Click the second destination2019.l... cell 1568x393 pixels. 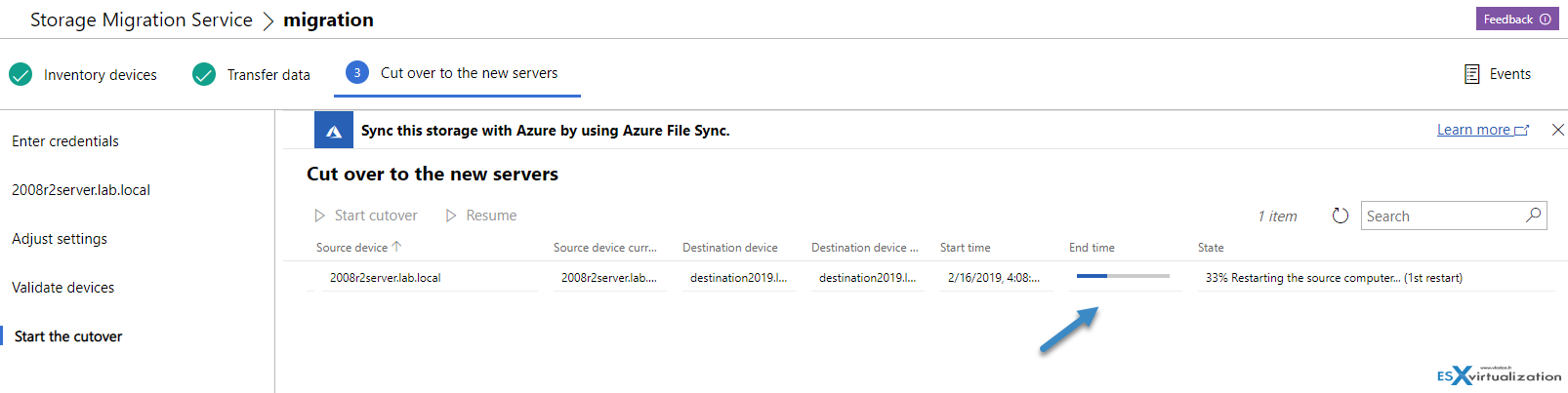(x=867, y=278)
